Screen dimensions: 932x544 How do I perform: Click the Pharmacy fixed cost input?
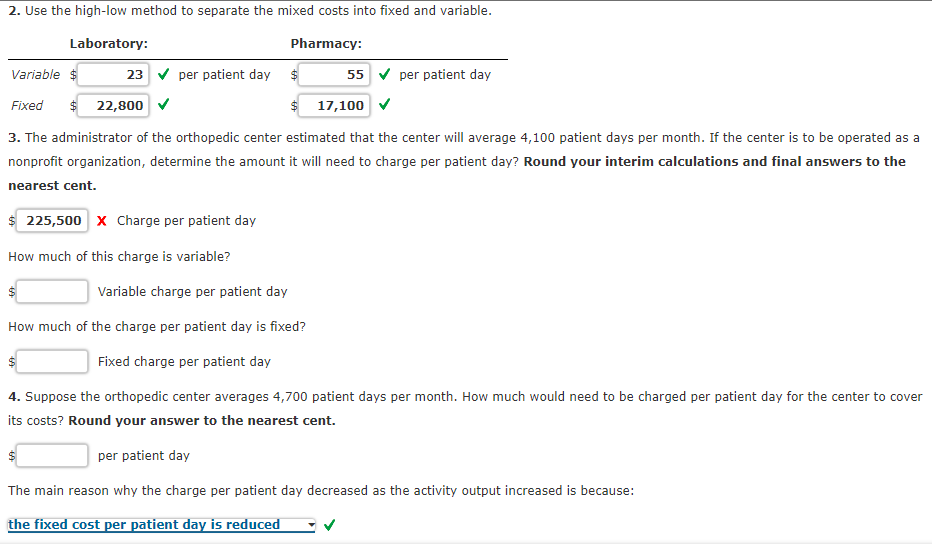coord(334,105)
